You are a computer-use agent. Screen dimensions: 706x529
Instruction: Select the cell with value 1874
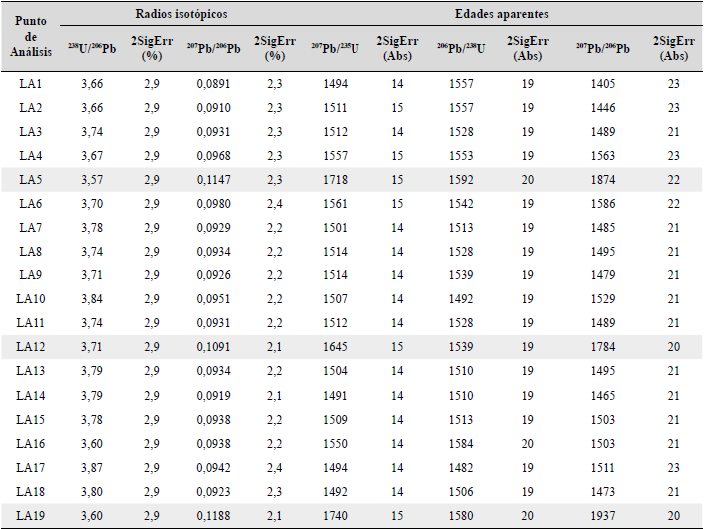pos(602,179)
